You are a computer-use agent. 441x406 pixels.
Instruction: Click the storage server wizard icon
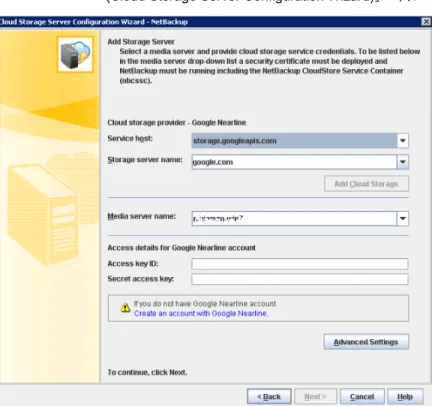[x=75, y=55]
